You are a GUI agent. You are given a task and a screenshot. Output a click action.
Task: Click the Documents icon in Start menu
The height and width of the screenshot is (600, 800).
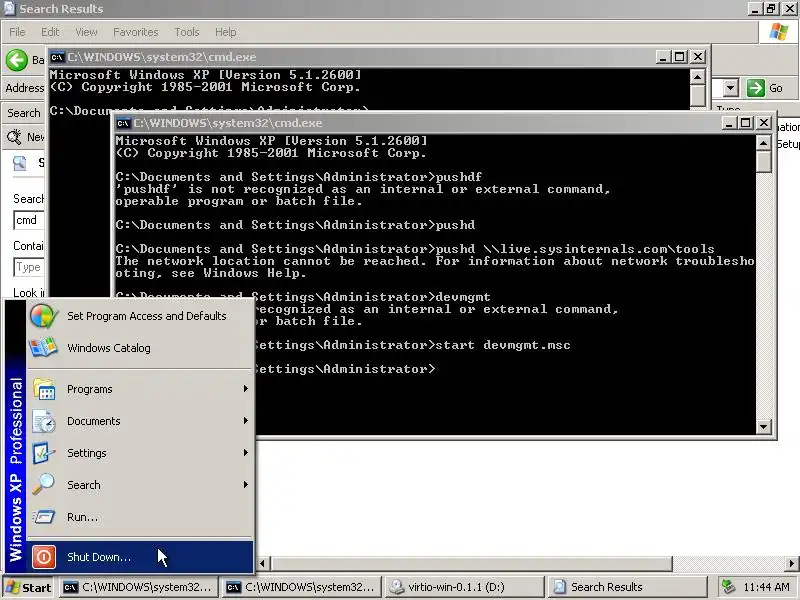point(43,421)
